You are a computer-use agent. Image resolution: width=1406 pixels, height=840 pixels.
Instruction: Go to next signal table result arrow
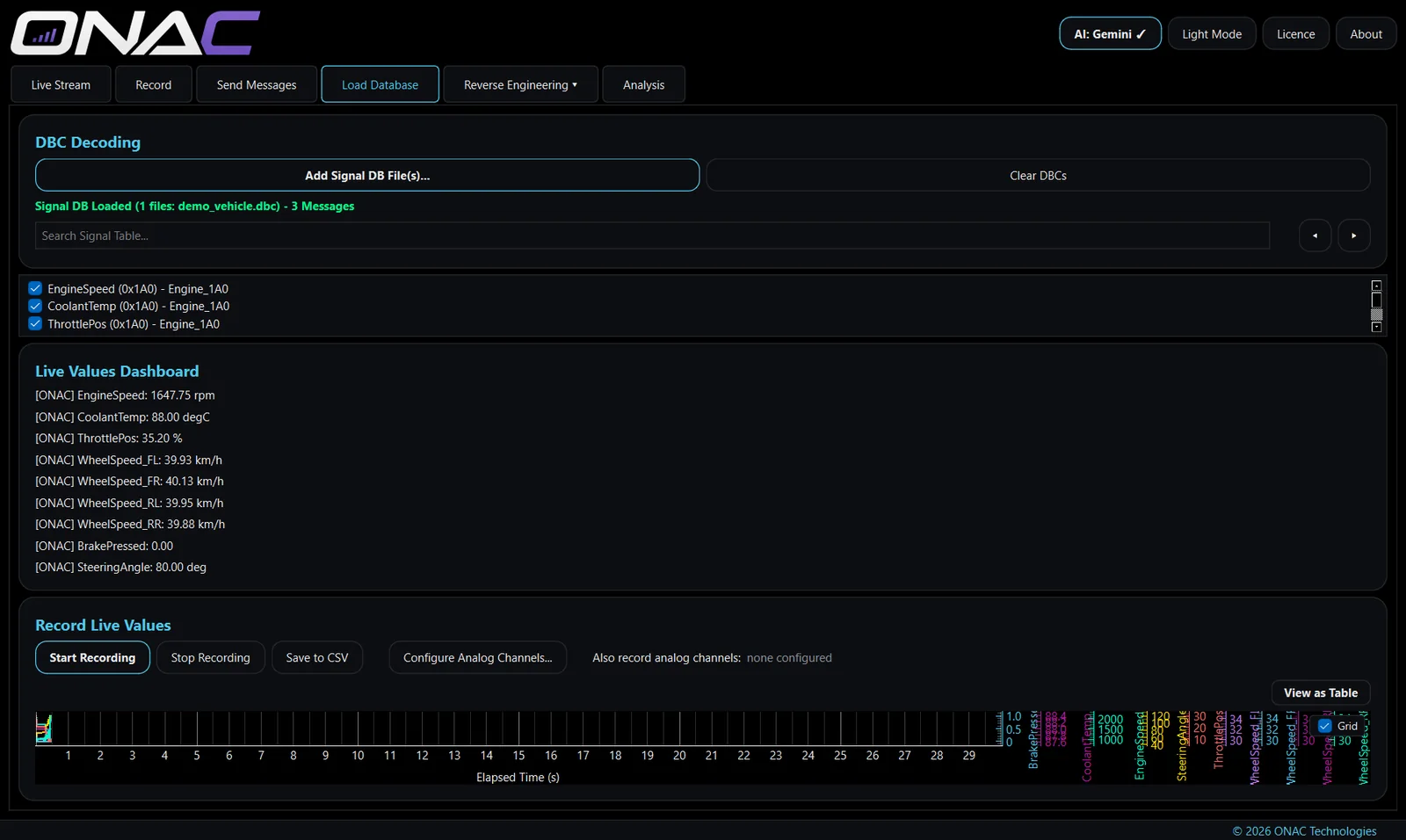[x=1353, y=235]
